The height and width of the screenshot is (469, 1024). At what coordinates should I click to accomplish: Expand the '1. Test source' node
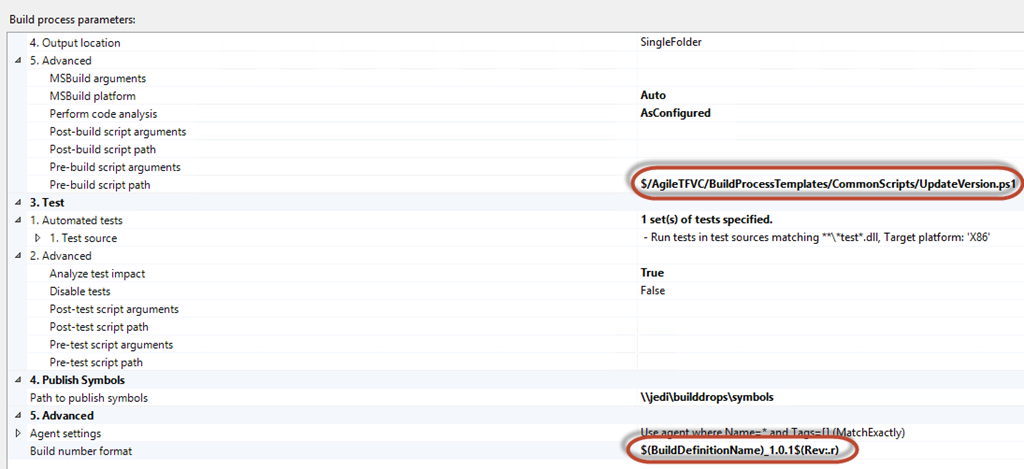point(39,238)
